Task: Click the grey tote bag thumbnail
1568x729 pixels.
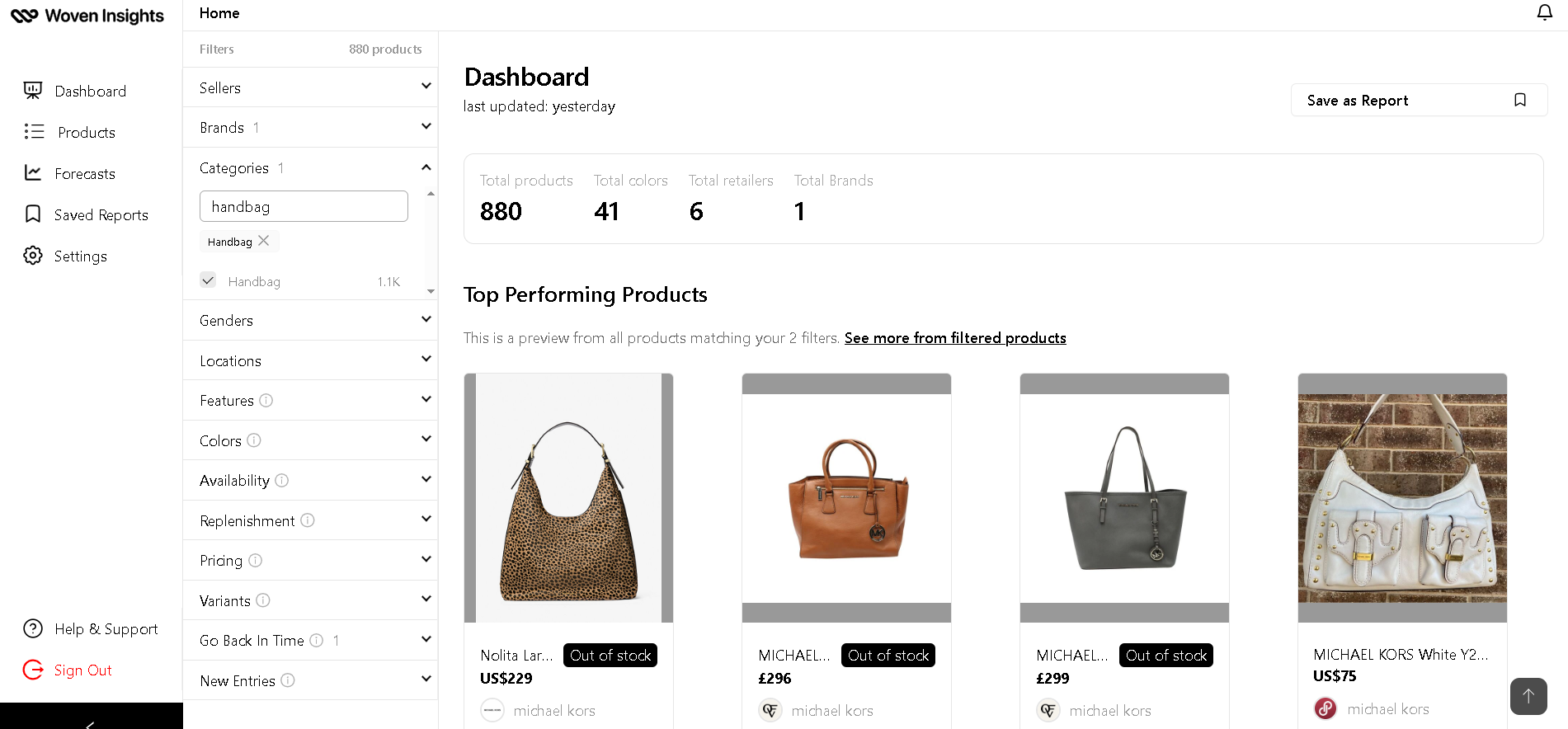Action: (1124, 498)
